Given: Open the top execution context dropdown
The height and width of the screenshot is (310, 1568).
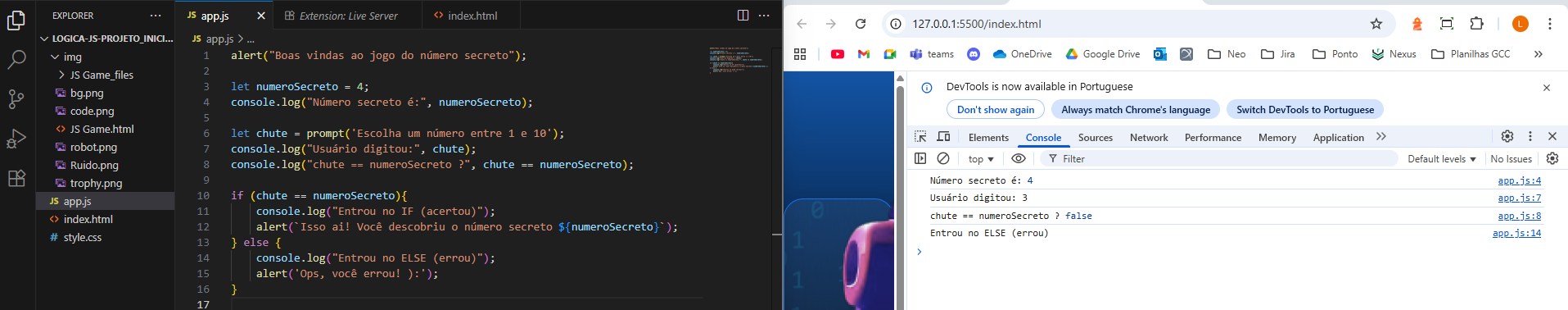Looking at the screenshot, I should [981, 159].
